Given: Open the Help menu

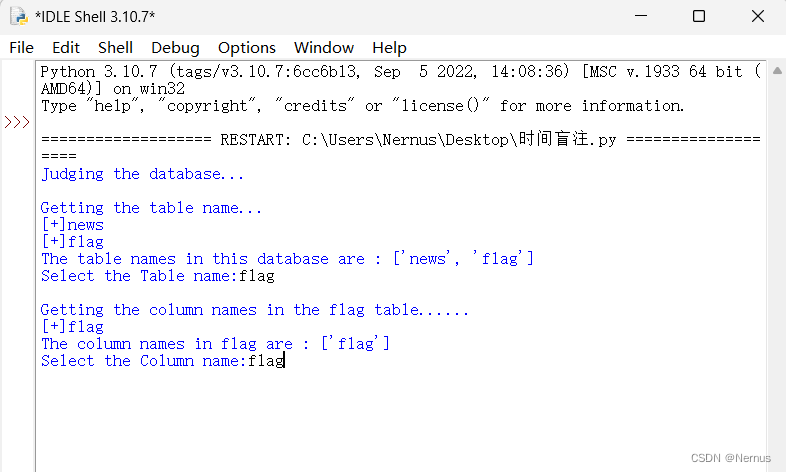Looking at the screenshot, I should (389, 48).
